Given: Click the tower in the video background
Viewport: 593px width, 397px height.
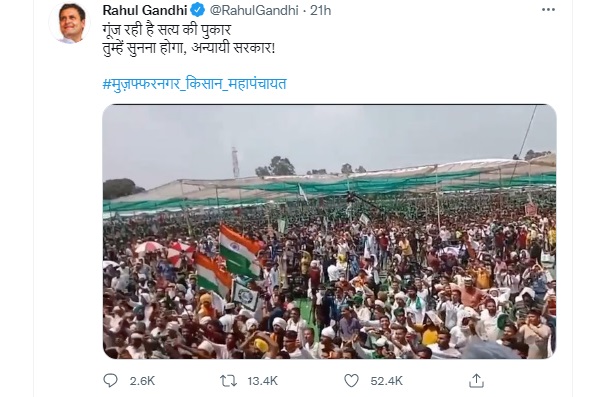Looking at the screenshot, I should coord(236,162).
